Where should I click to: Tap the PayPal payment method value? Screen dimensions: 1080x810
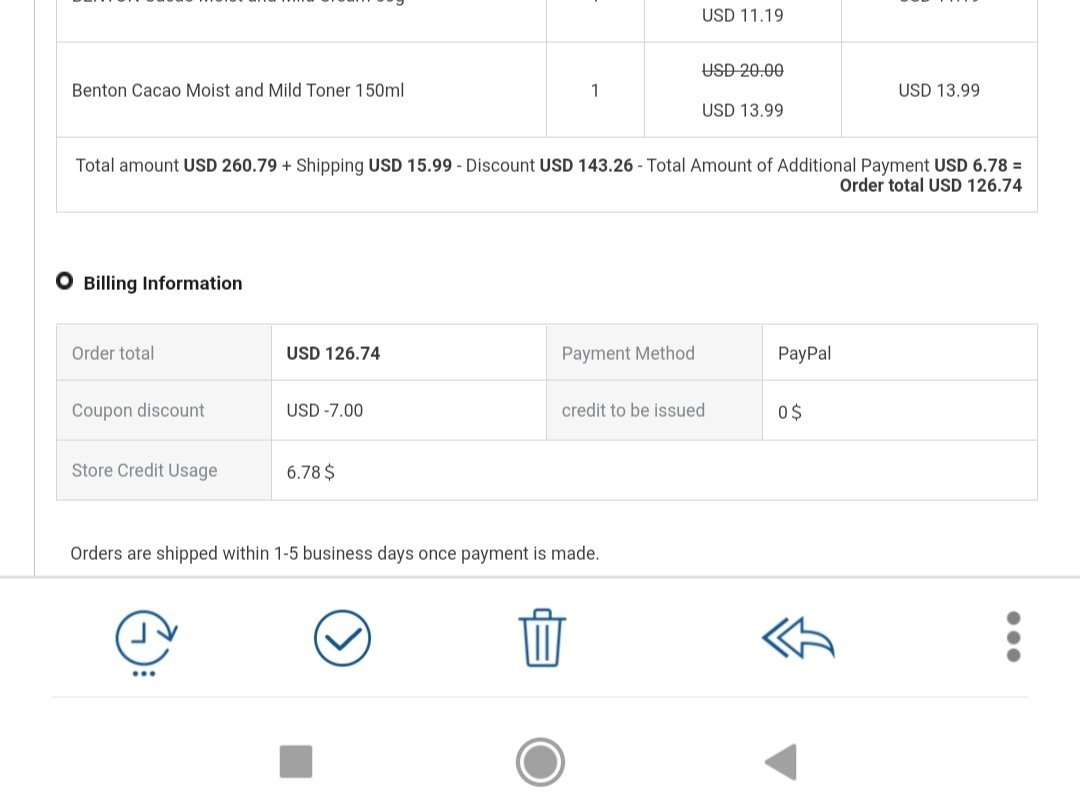click(x=804, y=353)
